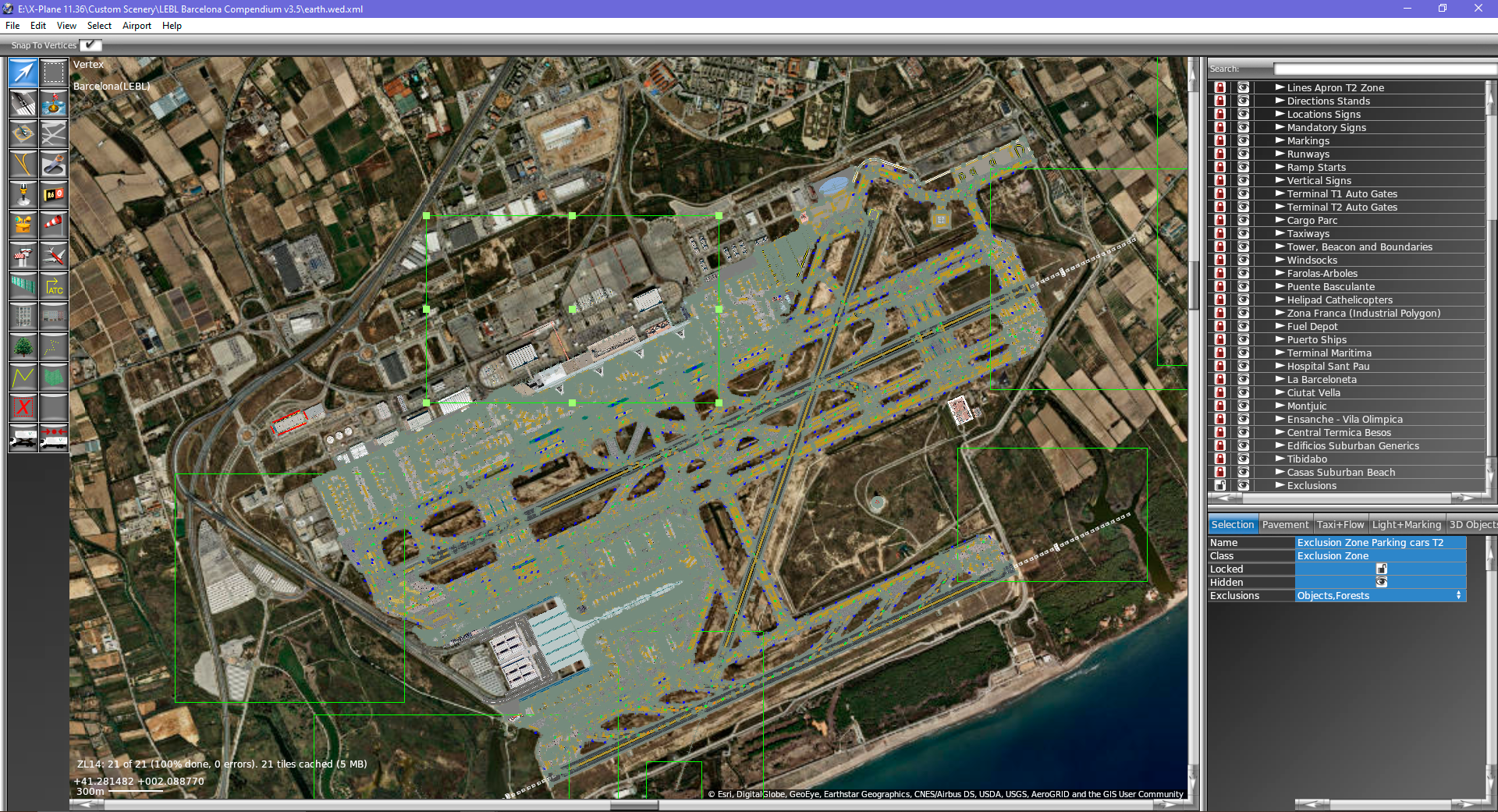This screenshot has width=1498, height=812.
Task: Pick the Helipad tool
Action: tap(23, 134)
